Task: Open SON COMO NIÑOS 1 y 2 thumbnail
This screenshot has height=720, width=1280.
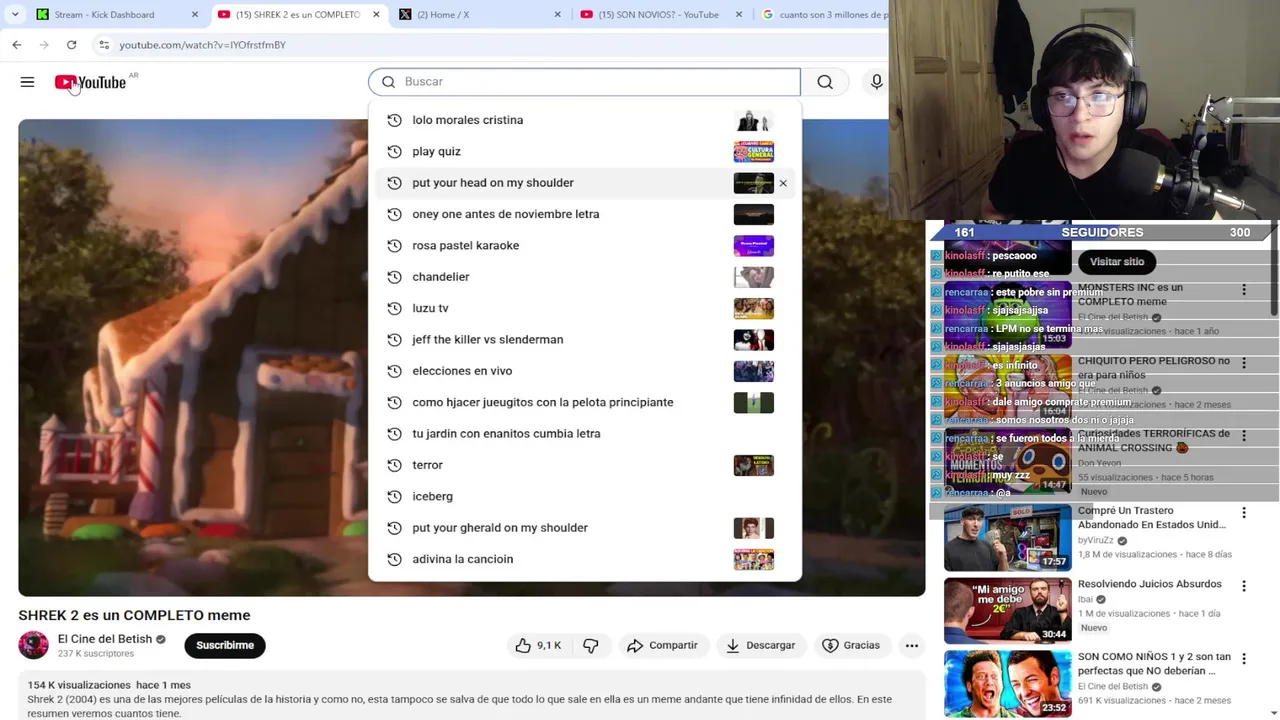Action: tap(1007, 684)
